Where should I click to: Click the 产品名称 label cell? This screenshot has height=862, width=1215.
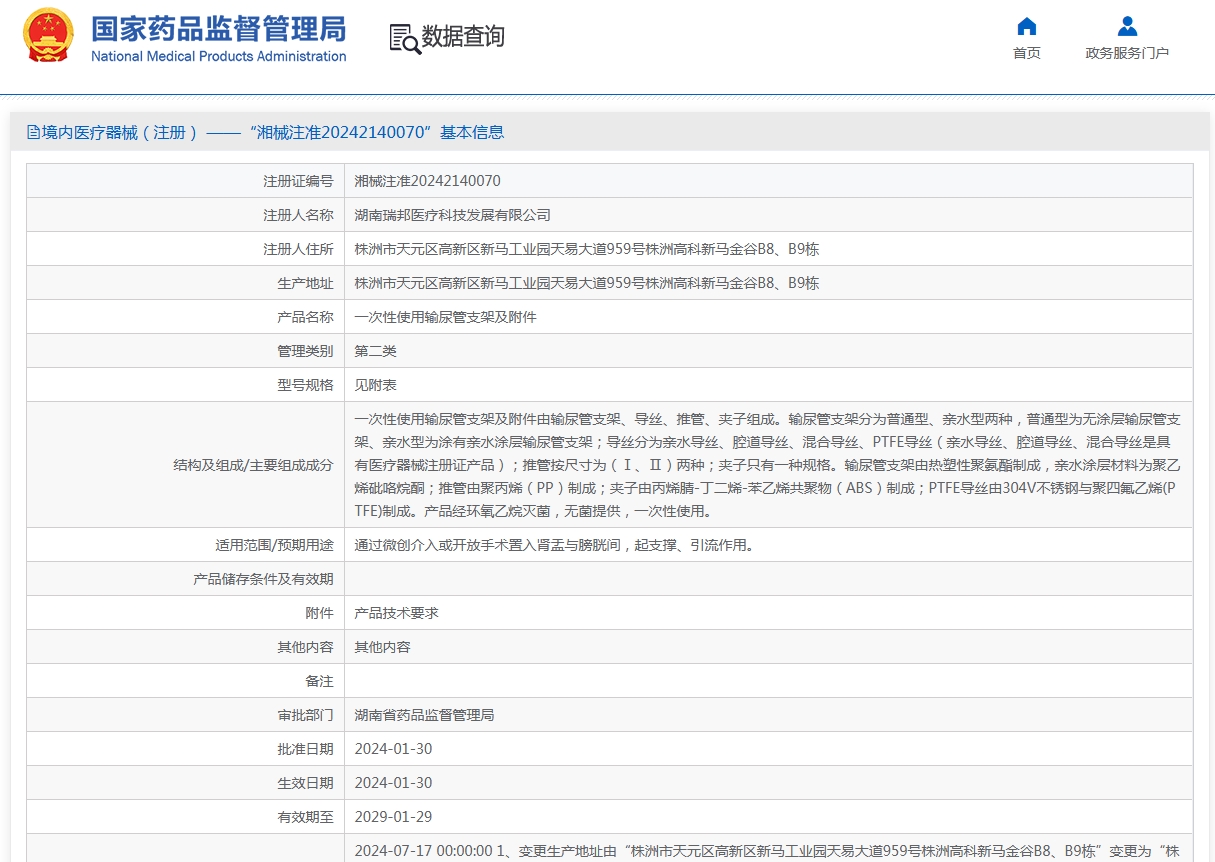[x=185, y=317]
